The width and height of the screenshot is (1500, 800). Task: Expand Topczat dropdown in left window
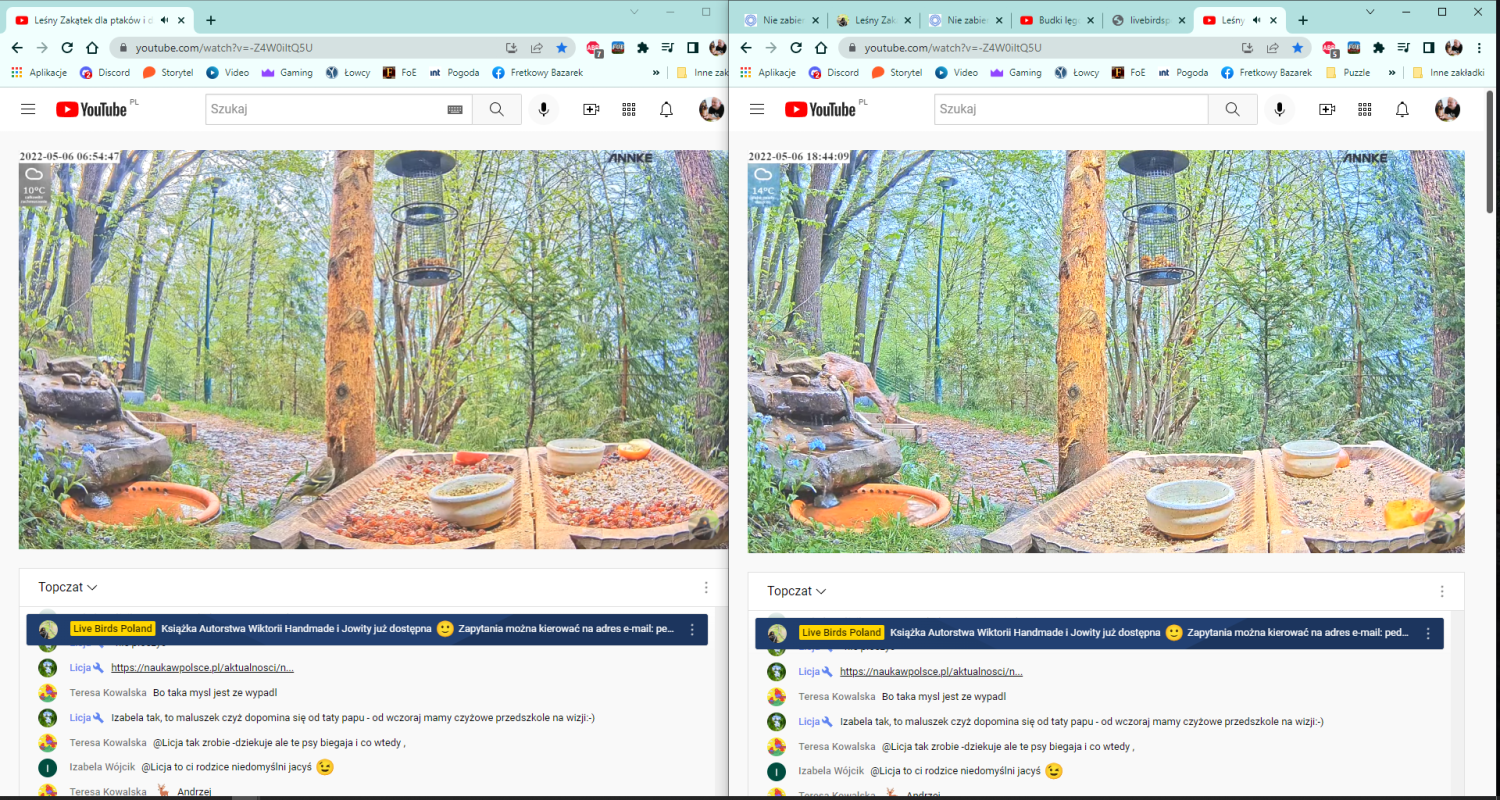tap(68, 588)
